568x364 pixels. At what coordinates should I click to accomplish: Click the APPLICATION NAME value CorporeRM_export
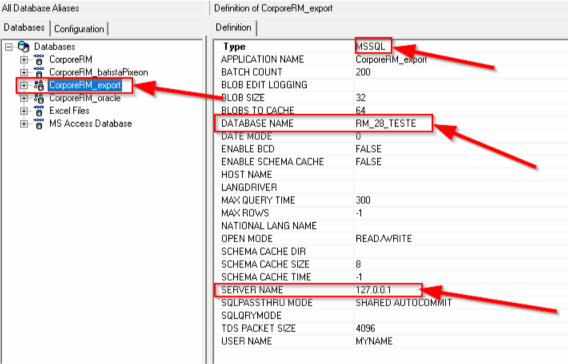click(x=391, y=59)
